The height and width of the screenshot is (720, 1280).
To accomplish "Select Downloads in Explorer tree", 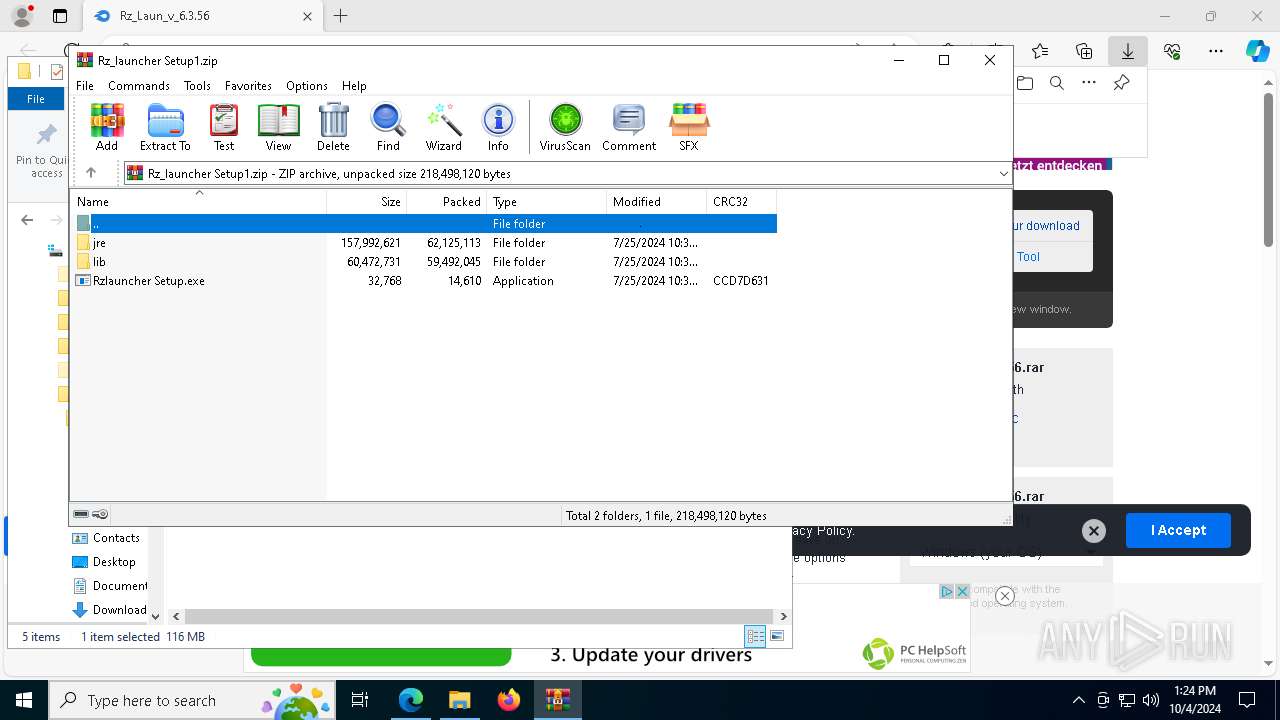I will 110,610.
